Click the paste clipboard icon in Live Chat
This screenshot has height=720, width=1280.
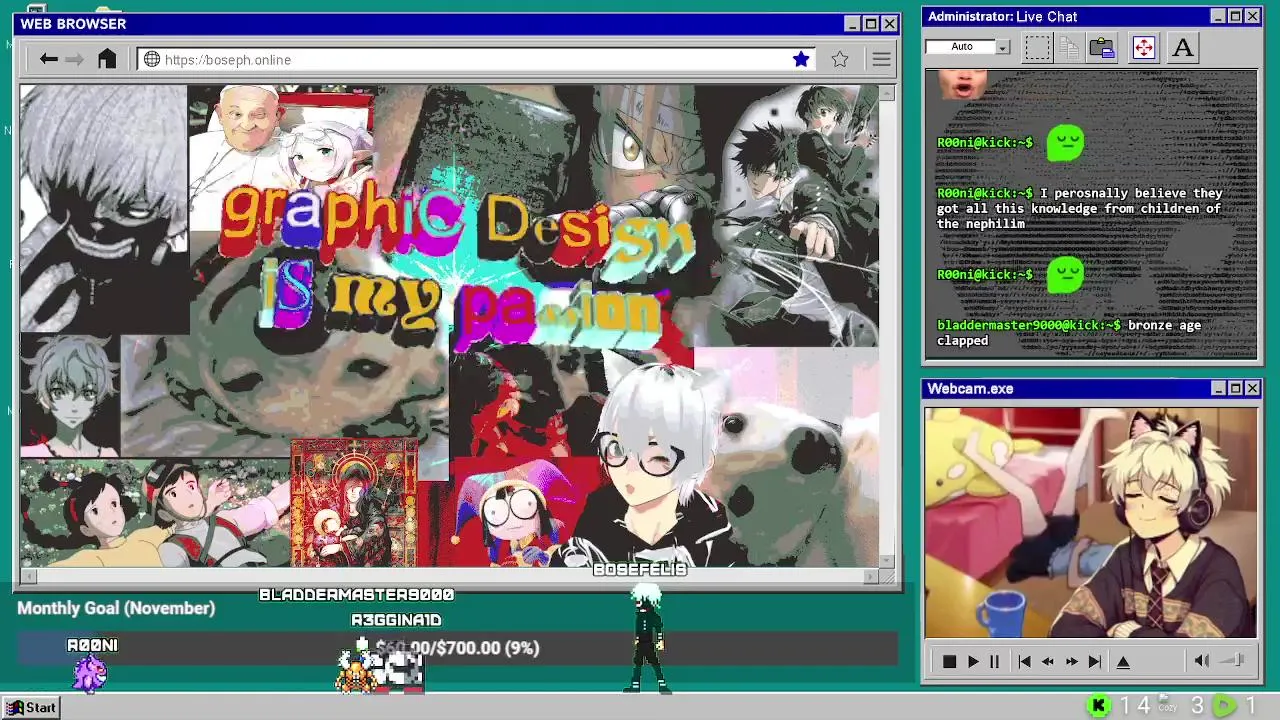pos(1102,47)
